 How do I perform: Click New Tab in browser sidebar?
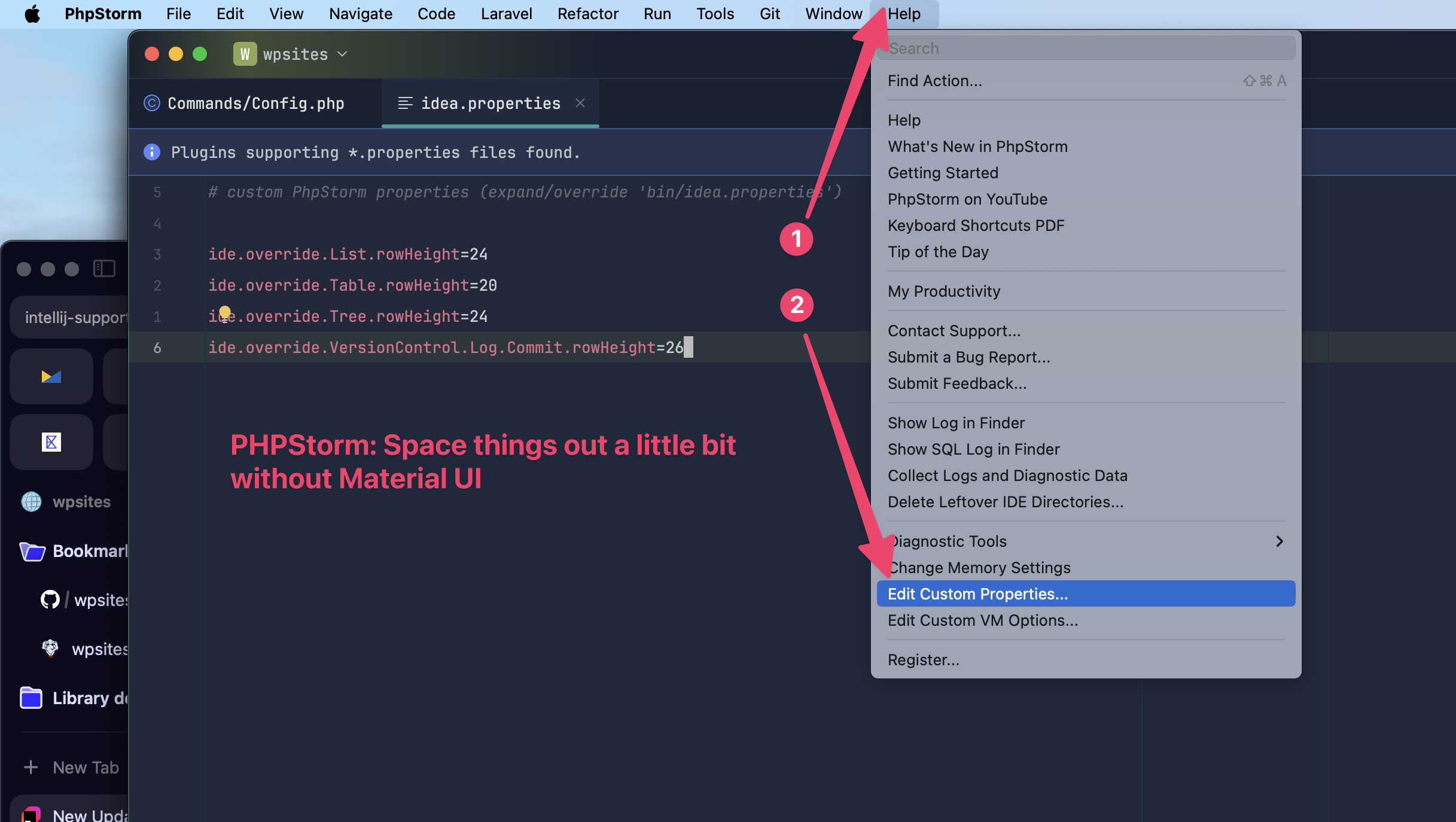[x=71, y=767]
